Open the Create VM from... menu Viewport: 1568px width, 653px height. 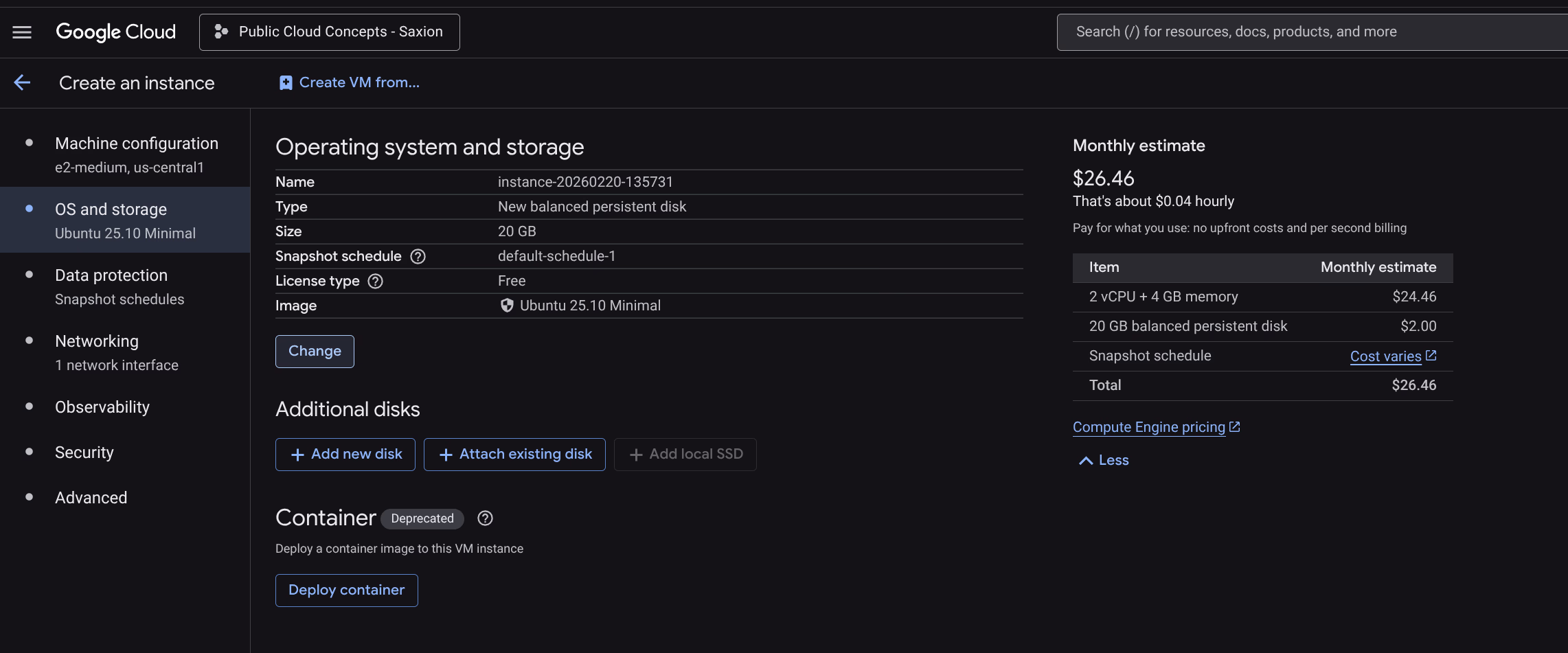pos(359,83)
